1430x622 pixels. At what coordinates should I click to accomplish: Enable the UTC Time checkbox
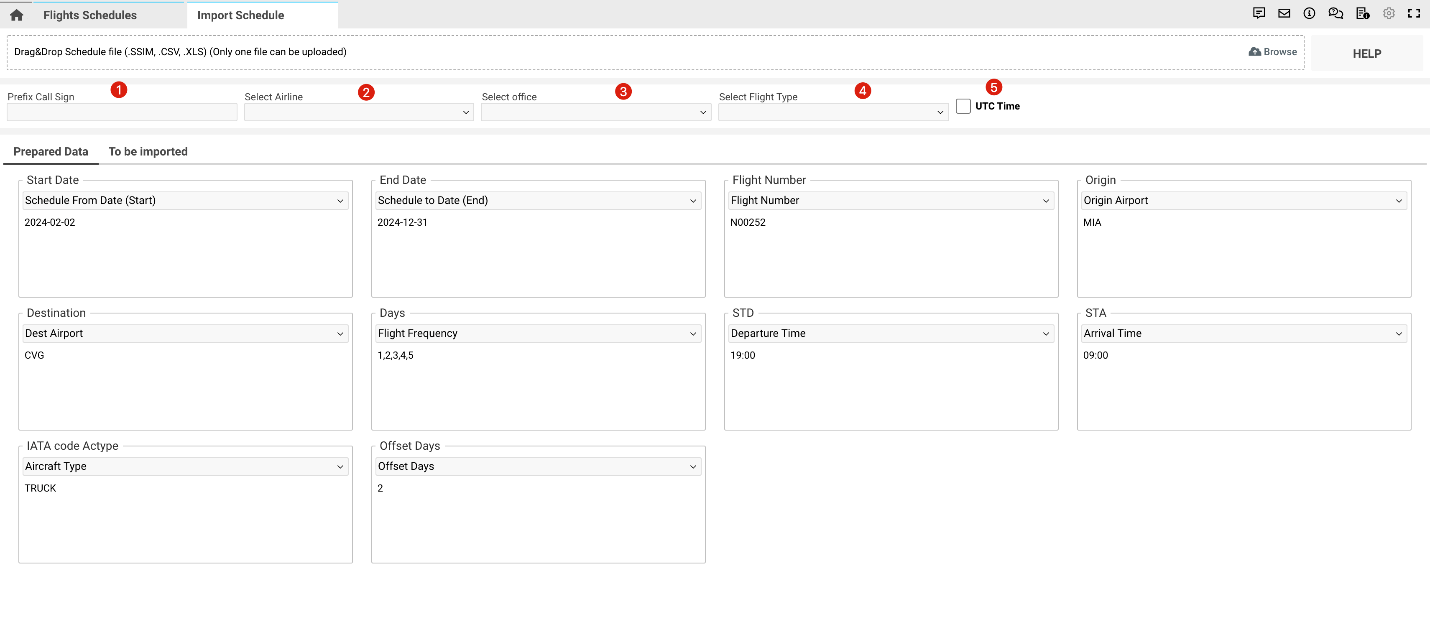964,106
